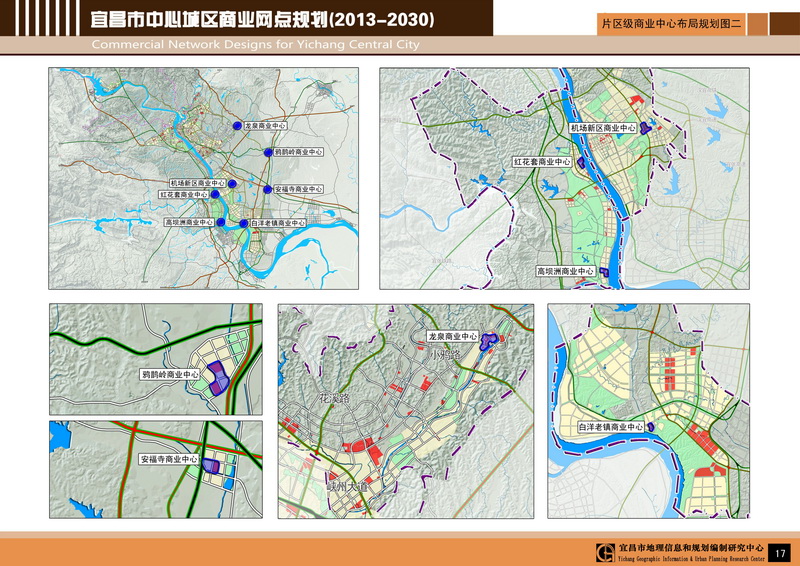Screen dimensions: 800x566
Task: Click the blue dot beside 鸦鹊岭商业中心 on overview map
Action: click(267, 152)
